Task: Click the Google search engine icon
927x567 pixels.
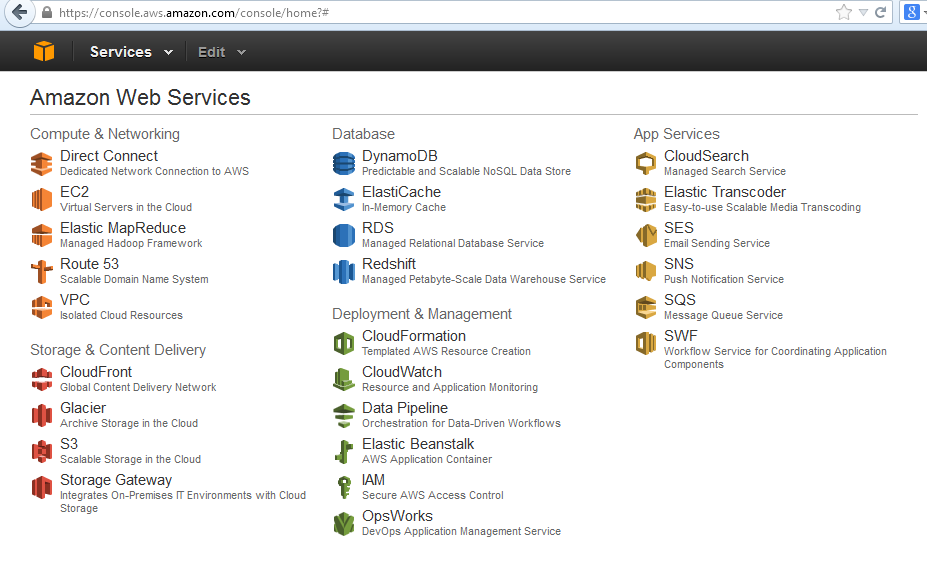Action: (912, 12)
